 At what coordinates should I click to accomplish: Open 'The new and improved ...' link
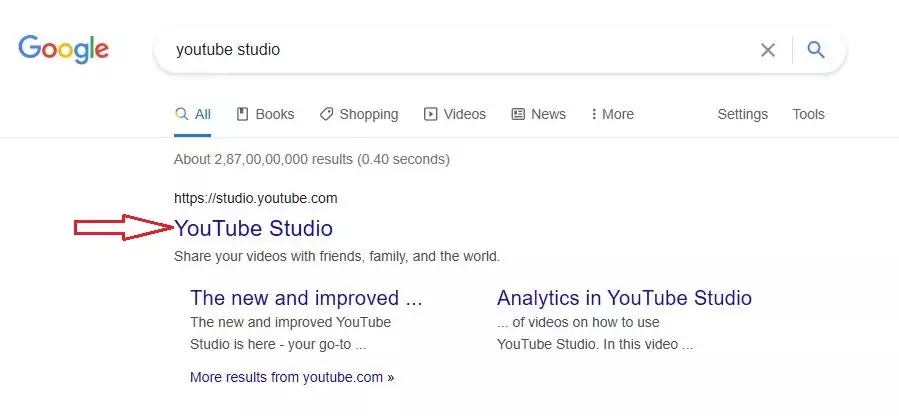click(x=306, y=298)
